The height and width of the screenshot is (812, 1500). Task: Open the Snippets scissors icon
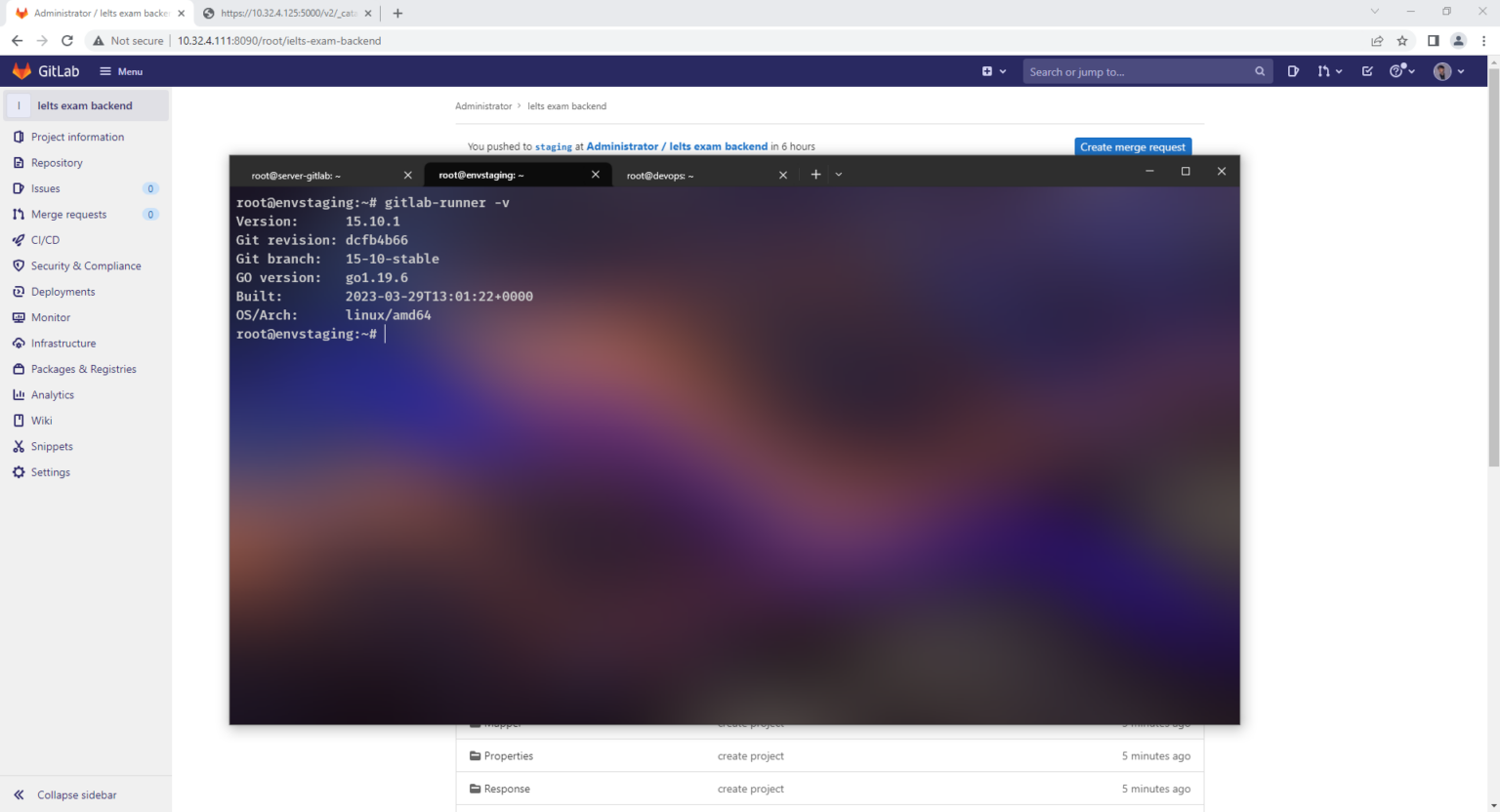[19, 446]
